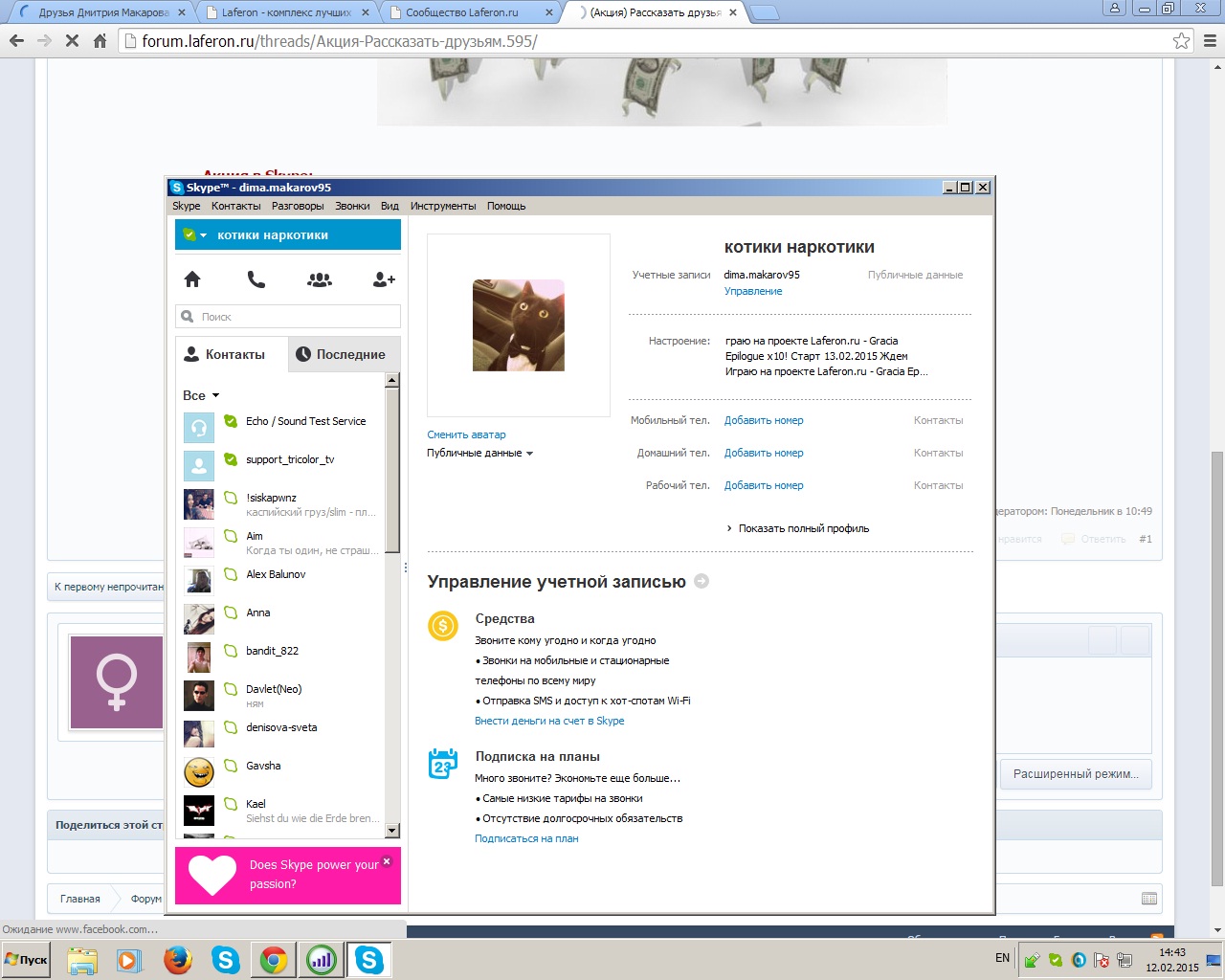Click Сменить аватар link
This screenshot has width=1225, height=980.
[466, 434]
